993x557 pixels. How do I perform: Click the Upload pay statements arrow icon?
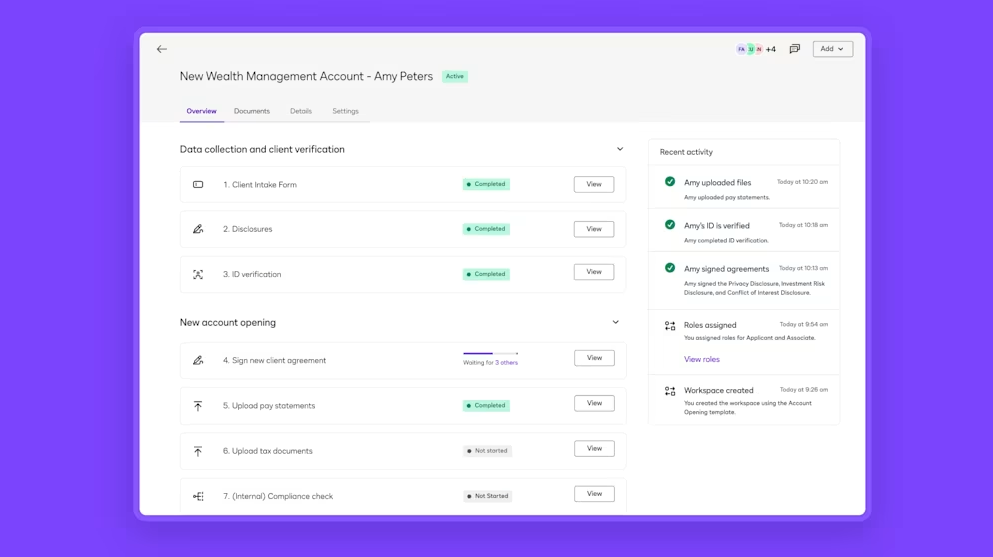(198, 406)
